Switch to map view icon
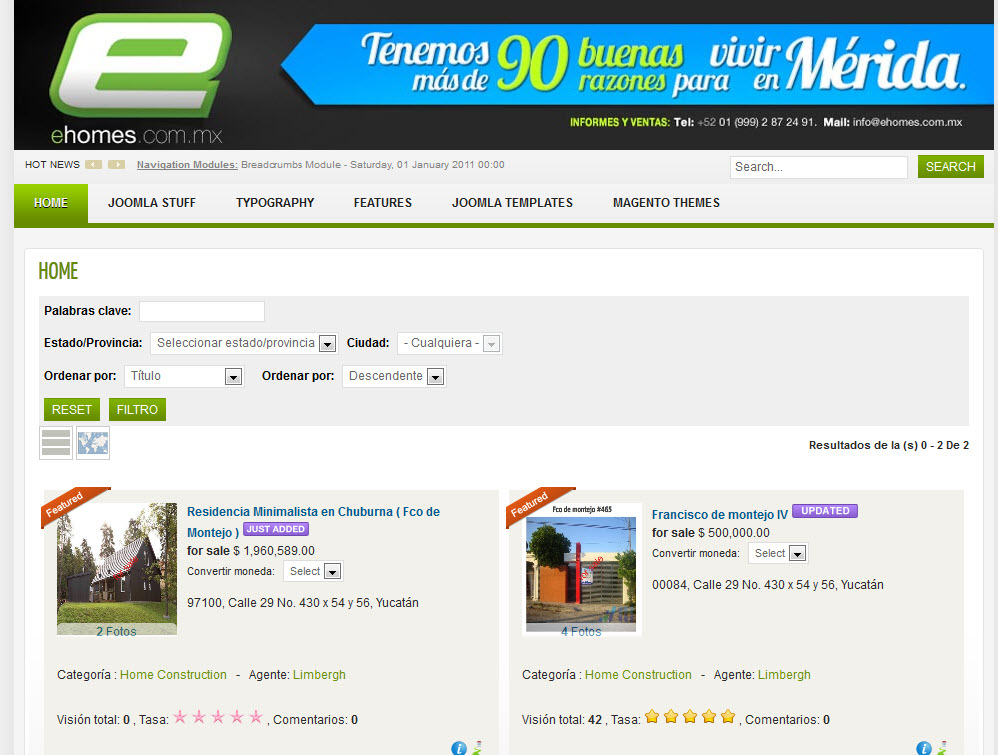 [93, 442]
